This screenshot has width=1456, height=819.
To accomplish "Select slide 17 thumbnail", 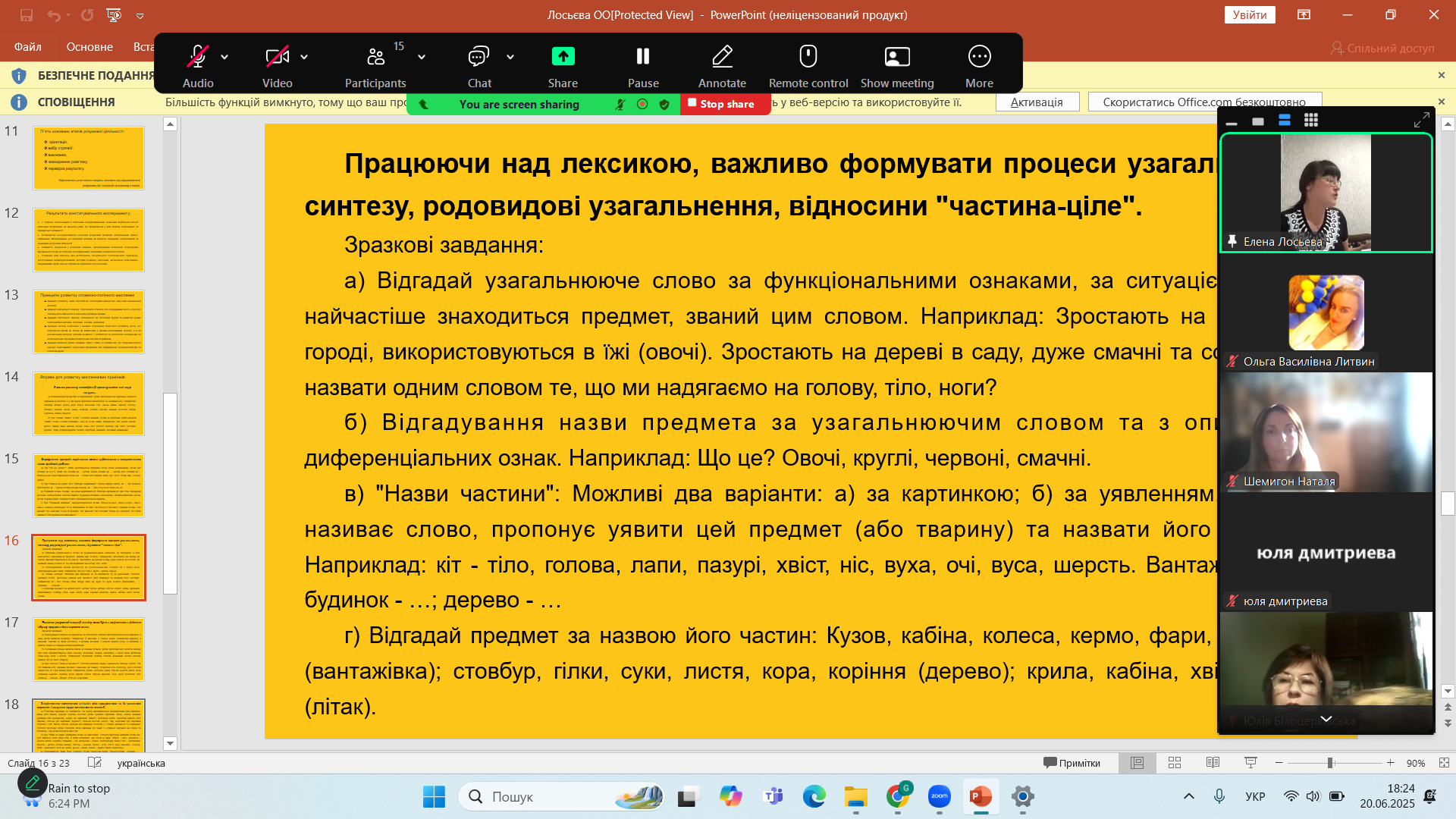I will [x=89, y=649].
